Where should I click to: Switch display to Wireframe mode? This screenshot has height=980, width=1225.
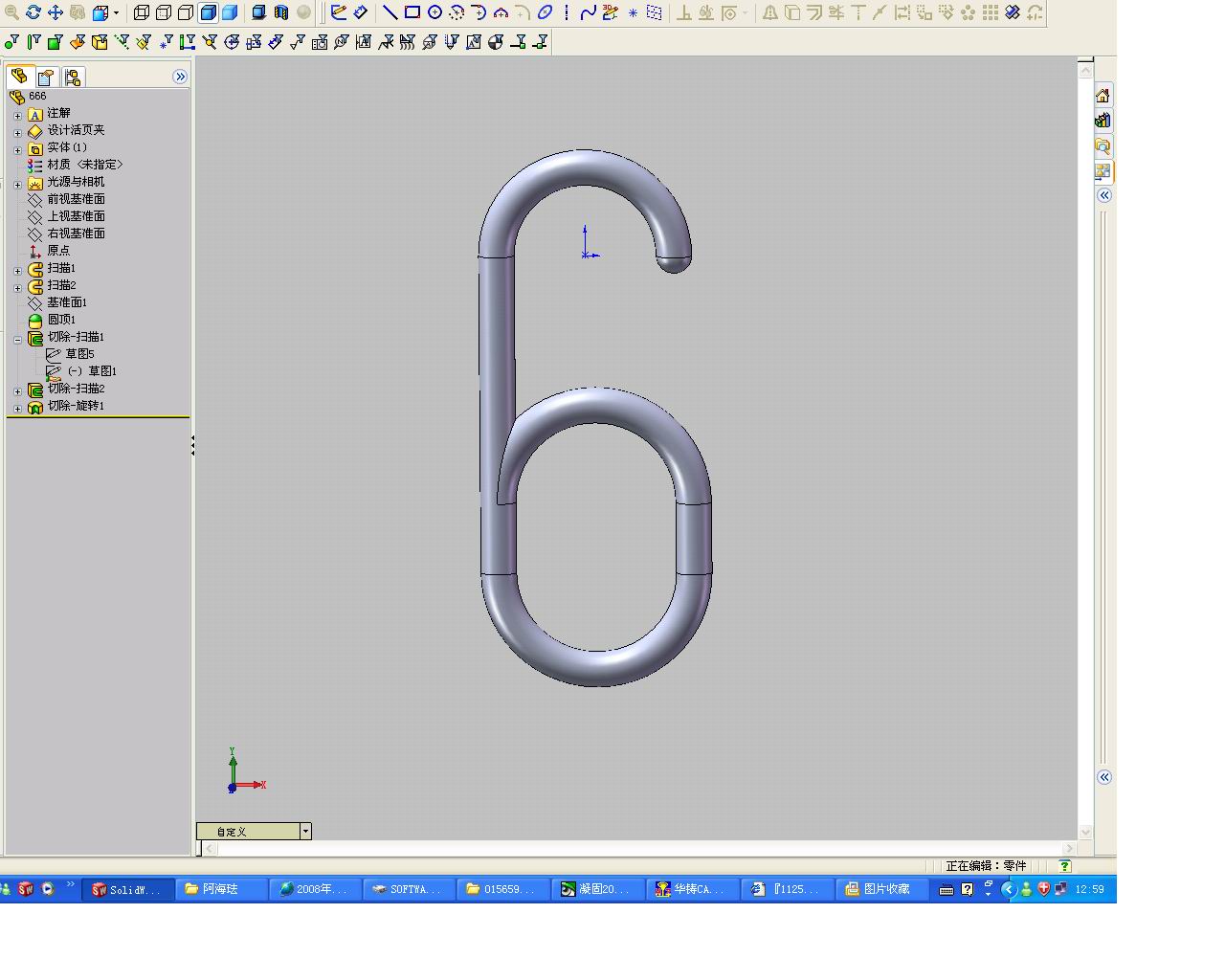[142, 12]
